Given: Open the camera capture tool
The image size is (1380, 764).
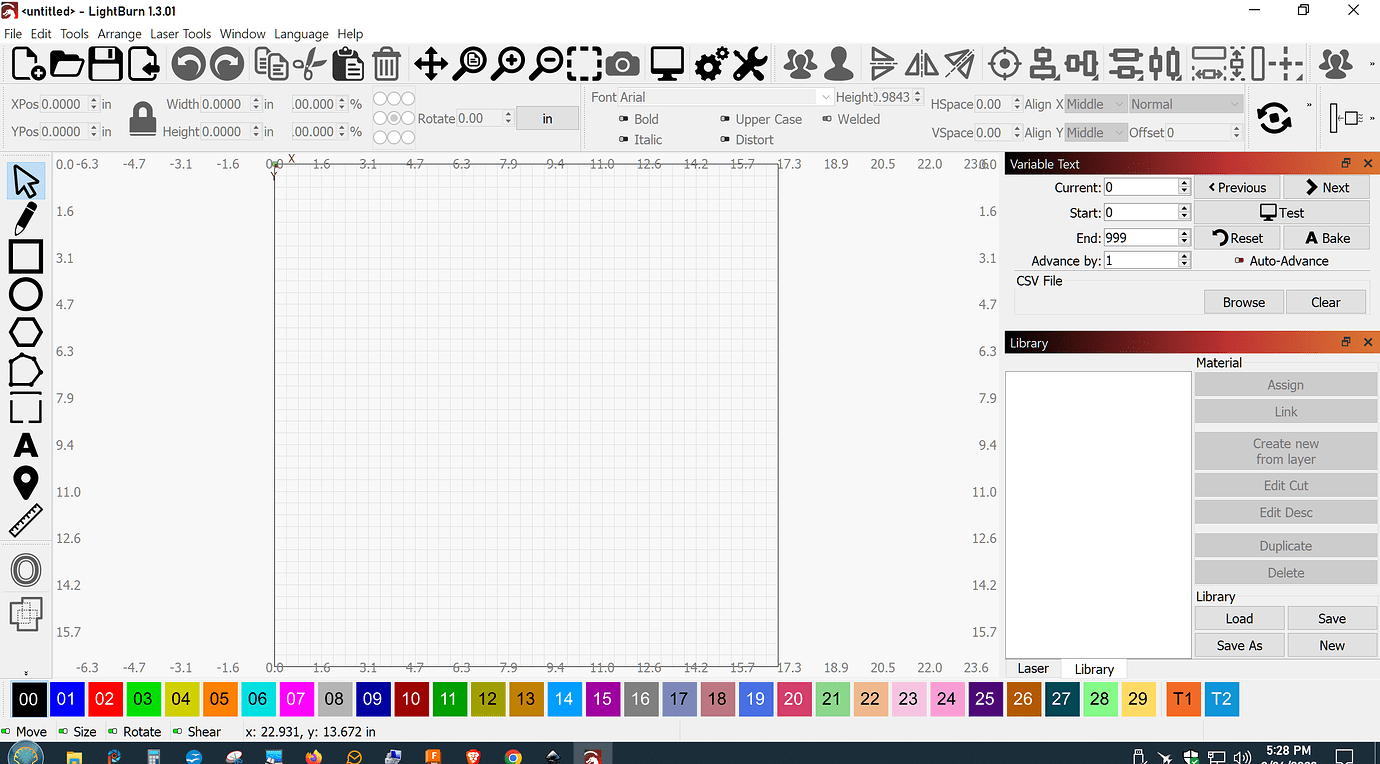Looking at the screenshot, I should click(623, 63).
